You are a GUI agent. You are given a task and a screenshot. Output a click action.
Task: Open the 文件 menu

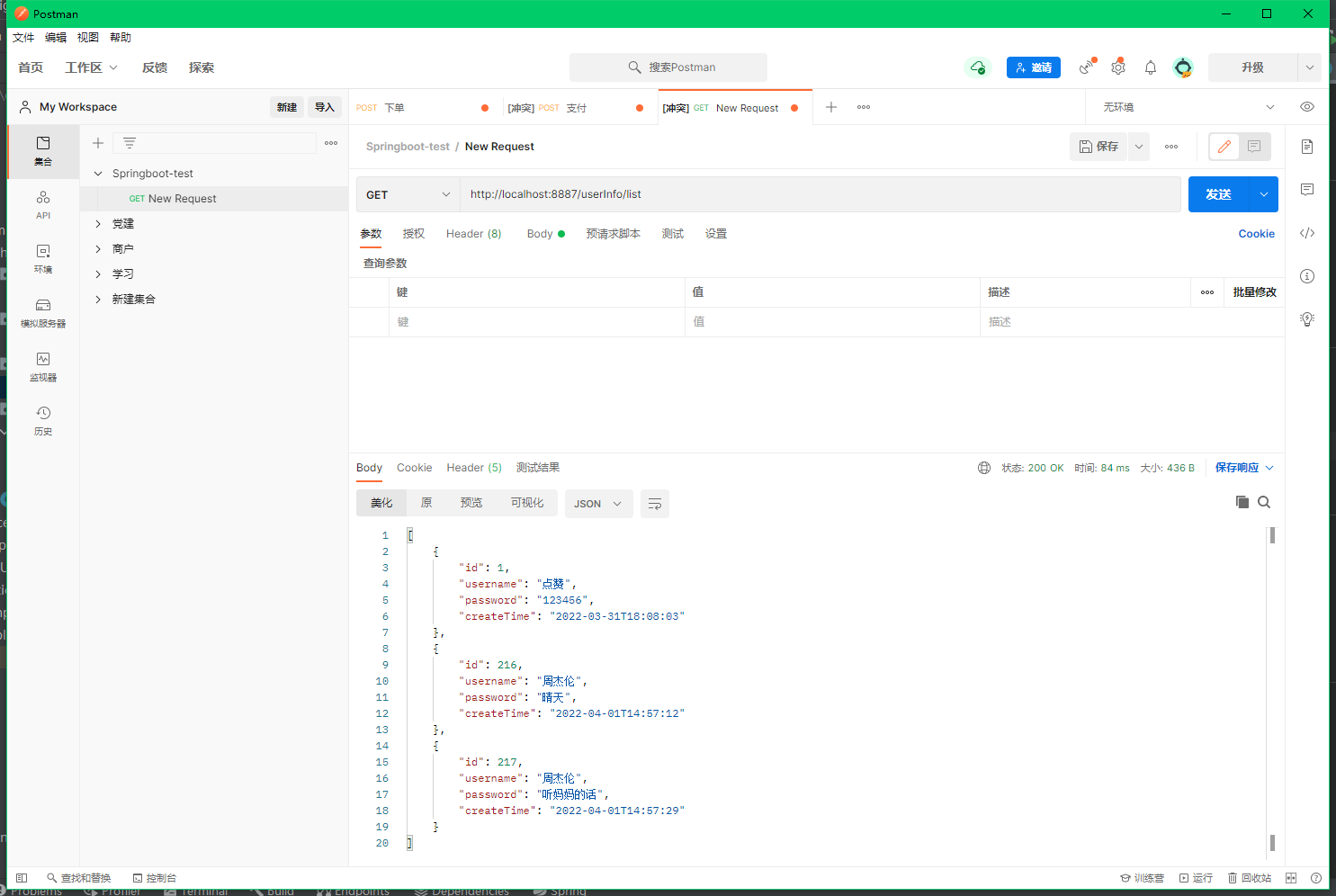[23, 38]
